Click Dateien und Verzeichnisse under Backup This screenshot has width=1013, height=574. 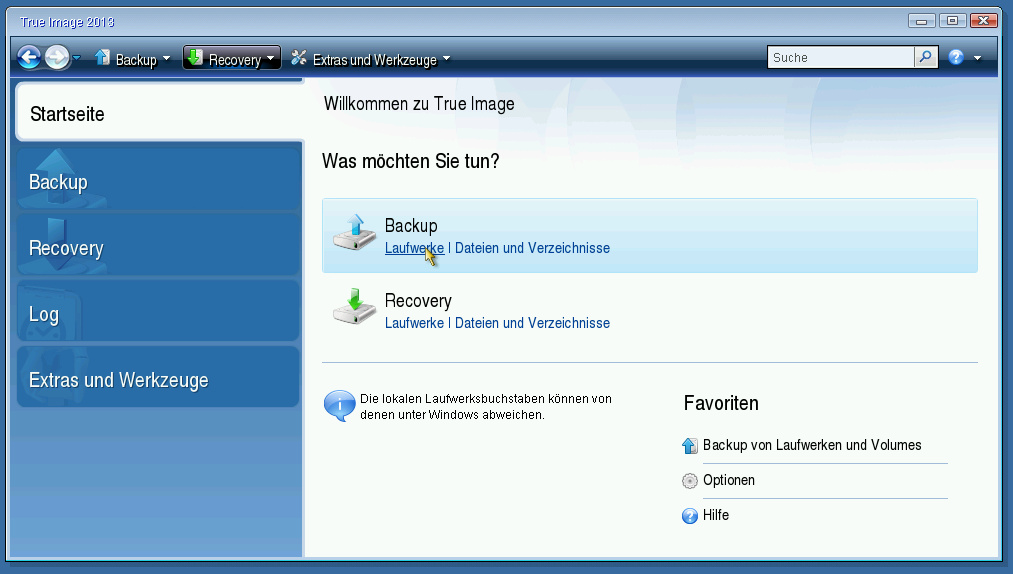coord(532,248)
